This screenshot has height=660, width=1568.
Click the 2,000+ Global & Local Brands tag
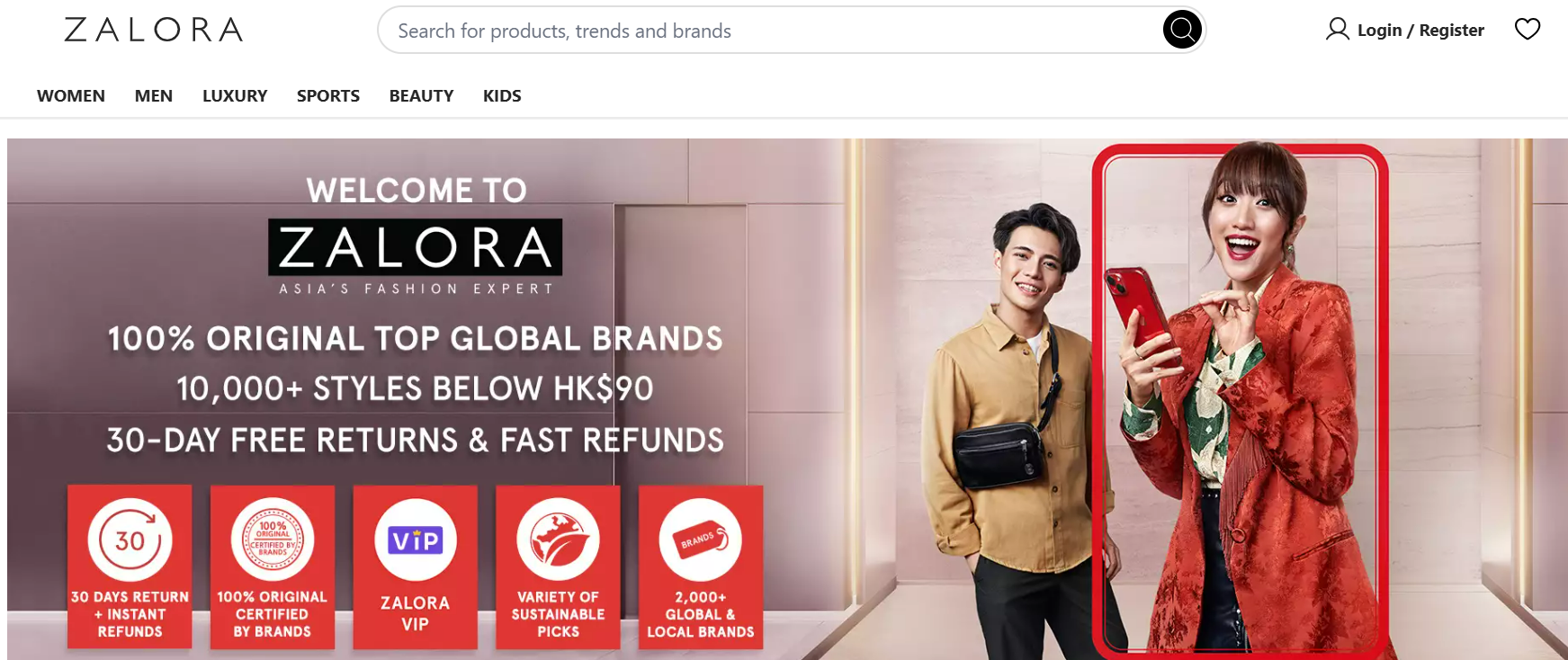tap(701, 566)
